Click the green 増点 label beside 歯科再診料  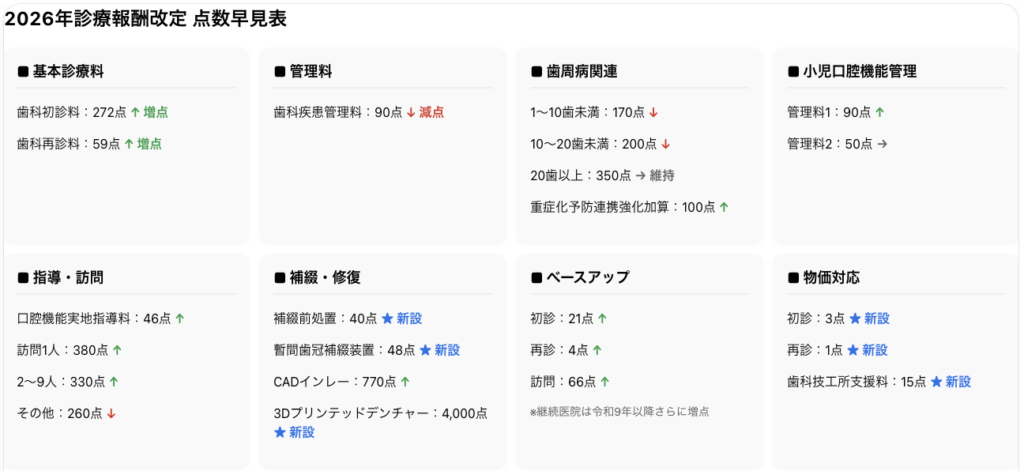coord(149,144)
